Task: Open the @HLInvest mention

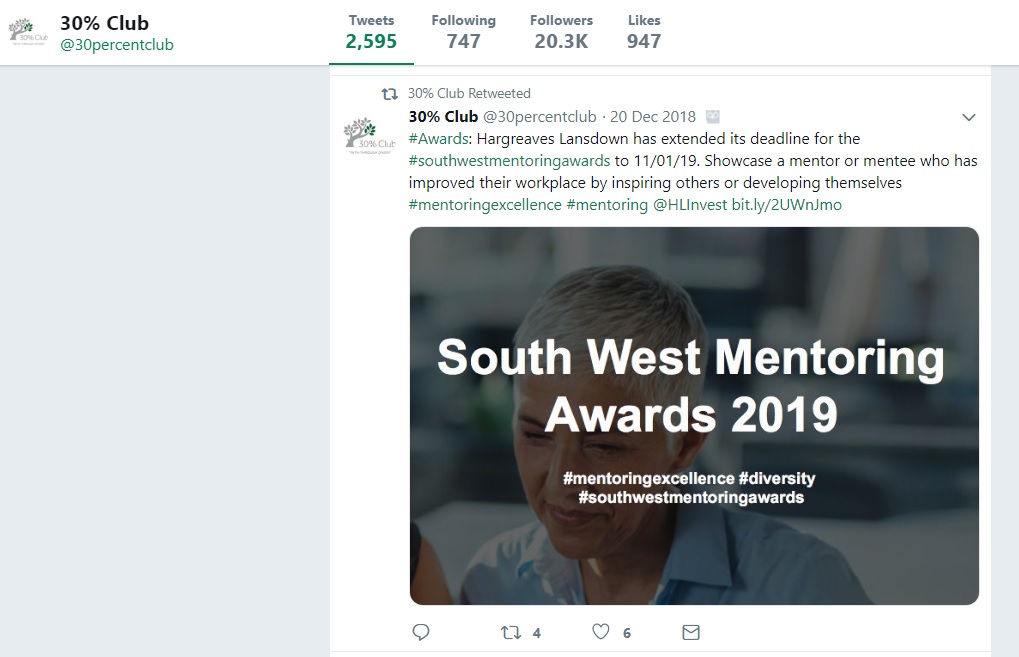Action: tap(690, 205)
